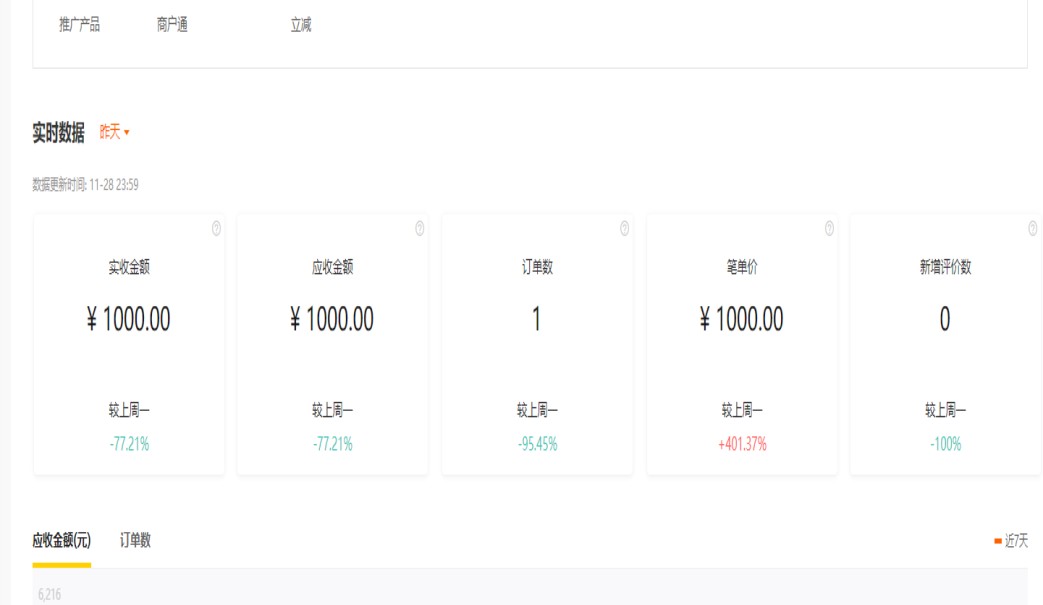Image resolution: width=1043 pixels, height=605 pixels.
Task: Click the 笔单价 ¥1000.00 value
Action: [x=741, y=319]
